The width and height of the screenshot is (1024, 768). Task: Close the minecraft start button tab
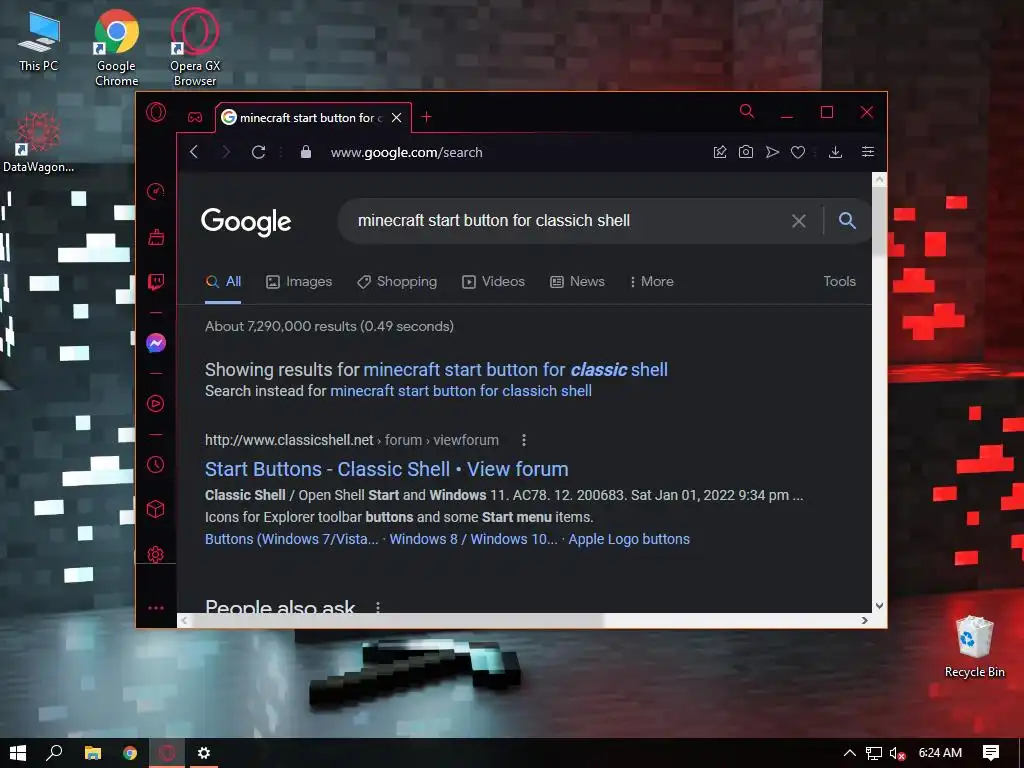[x=396, y=118]
